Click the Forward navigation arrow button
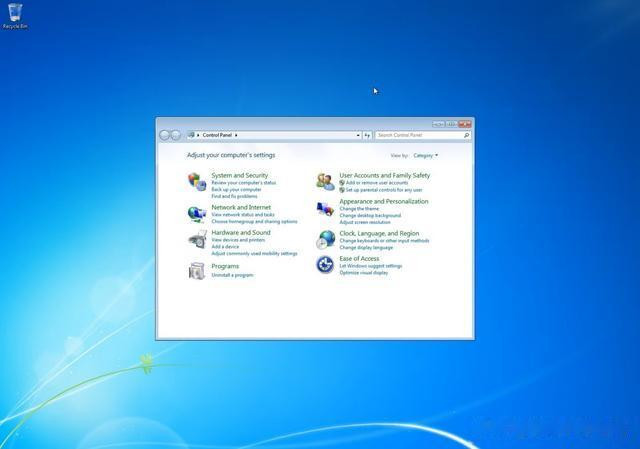This screenshot has width=640, height=449. click(176, 135)
